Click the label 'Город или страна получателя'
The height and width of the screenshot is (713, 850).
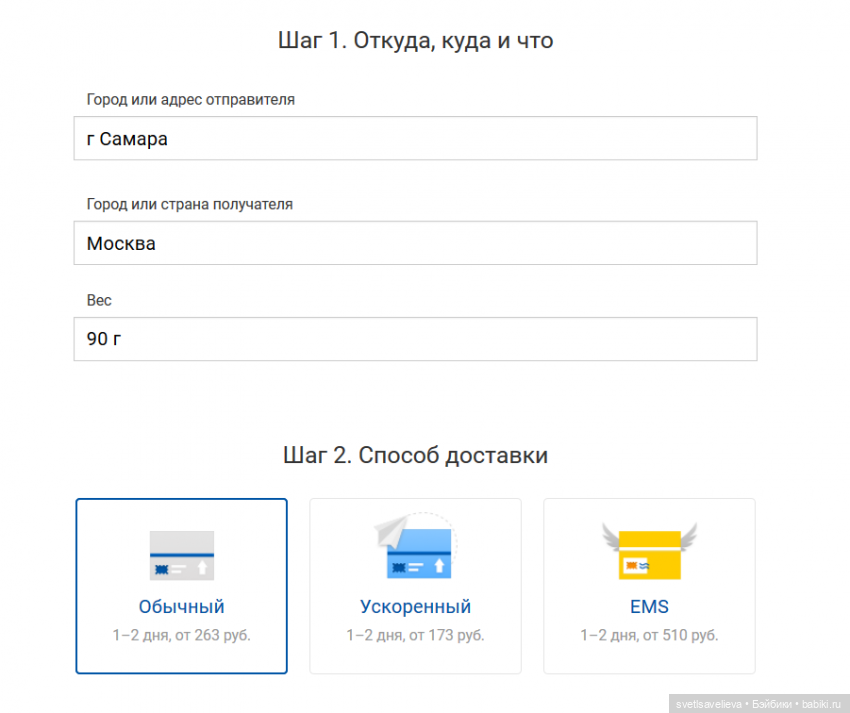tap(189, 204)
